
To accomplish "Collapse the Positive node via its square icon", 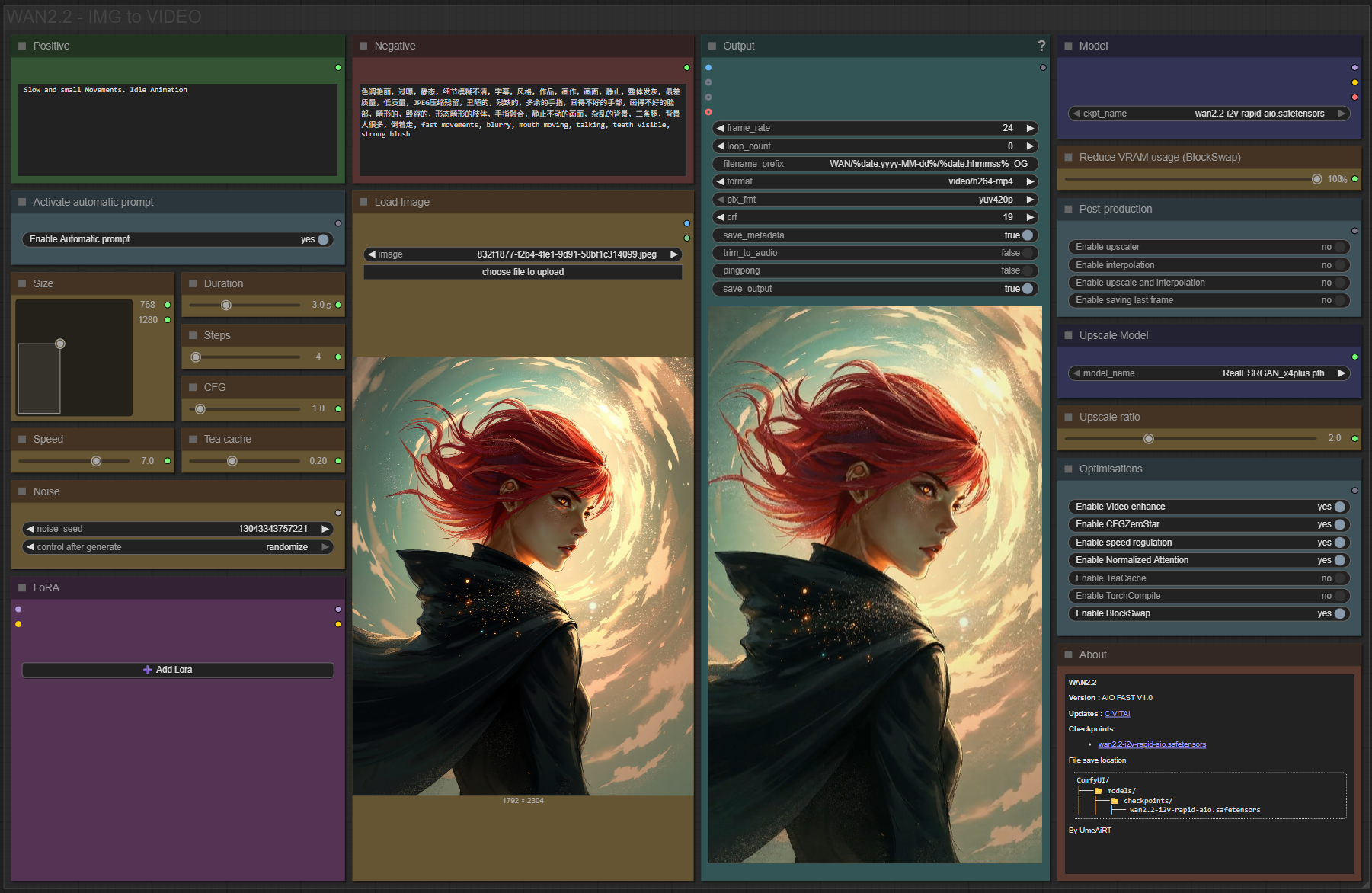I will click(x=22, y=46).
